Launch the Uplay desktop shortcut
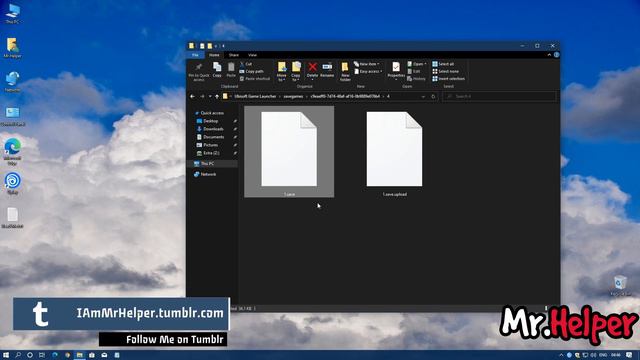Viewport: 640px width, 360px height. pos(12,183)
